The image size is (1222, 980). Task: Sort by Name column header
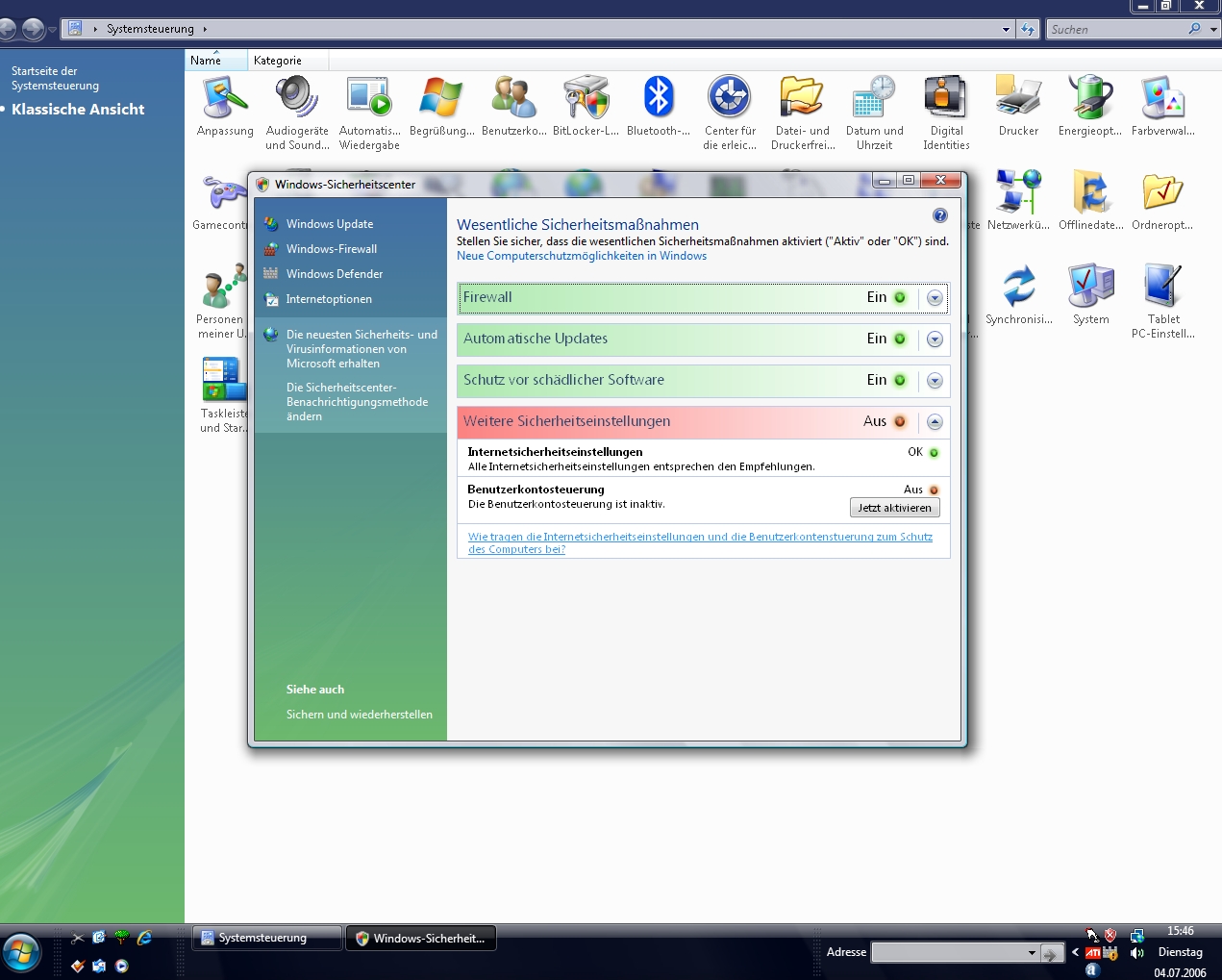coord(216,61)
